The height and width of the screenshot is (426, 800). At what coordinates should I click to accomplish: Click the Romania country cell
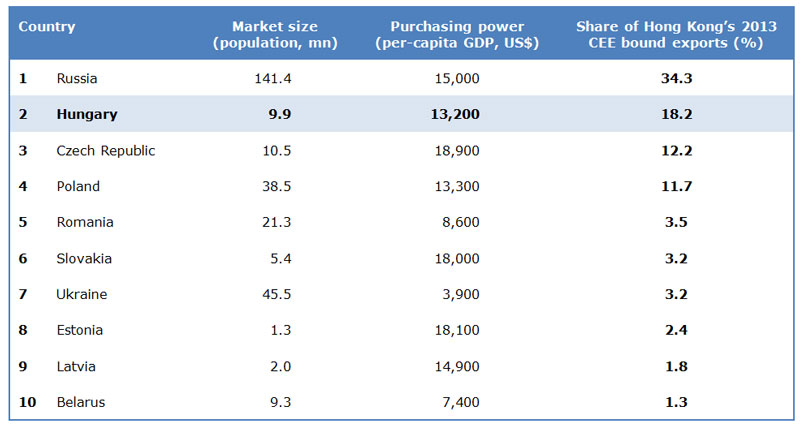tap(85, 222)
